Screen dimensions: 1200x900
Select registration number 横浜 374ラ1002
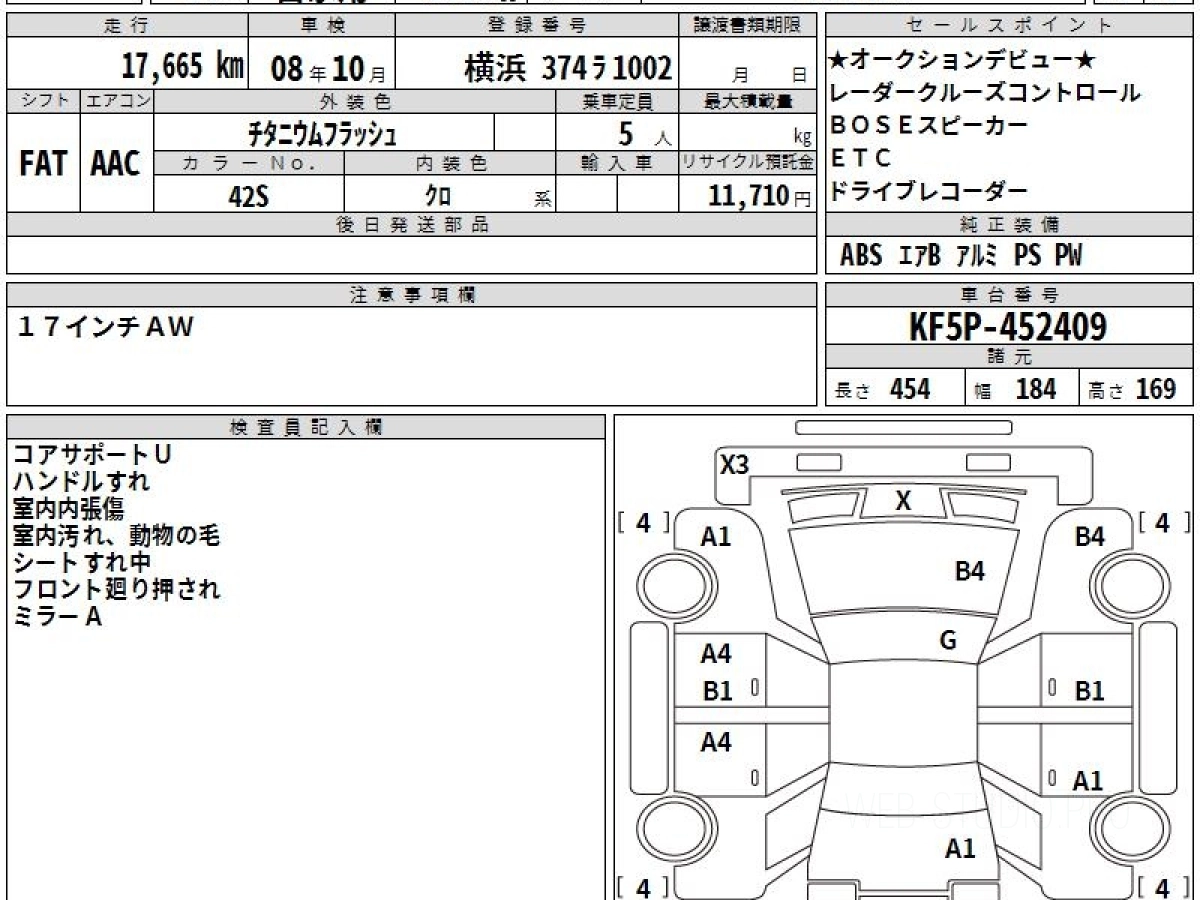tap(568, 68)
